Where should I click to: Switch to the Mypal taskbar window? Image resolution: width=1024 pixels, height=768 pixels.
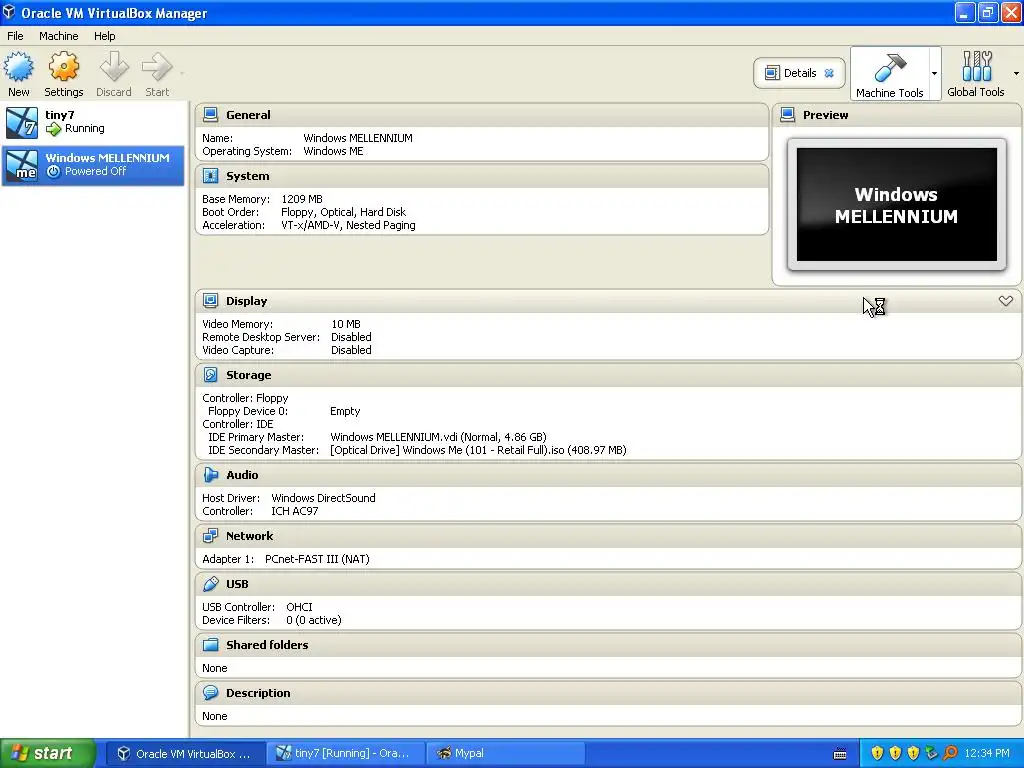(504, 754)
